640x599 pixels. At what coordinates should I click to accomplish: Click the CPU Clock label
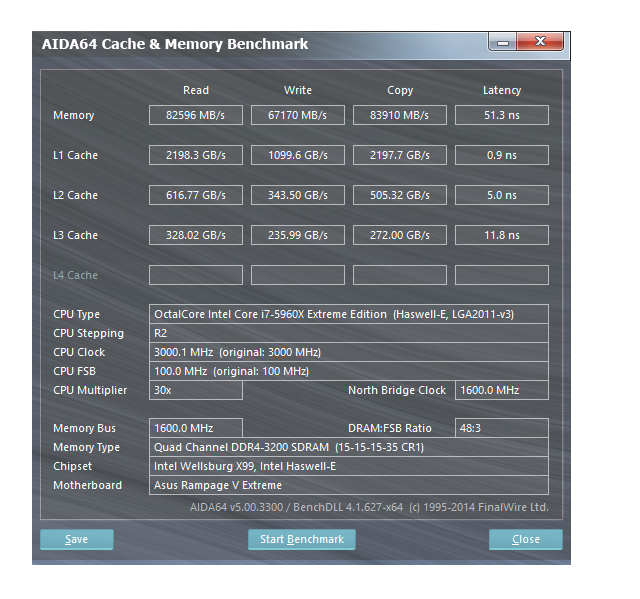pyautogui.click(x=79, y=352)
